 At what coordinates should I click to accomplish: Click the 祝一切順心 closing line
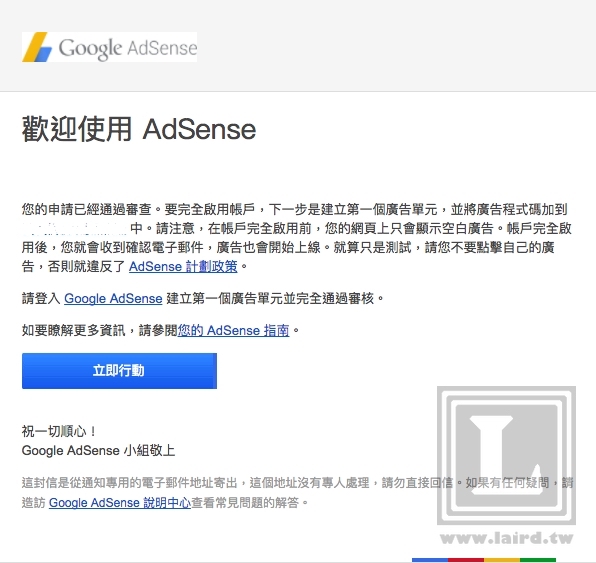[x=59, y=431]
